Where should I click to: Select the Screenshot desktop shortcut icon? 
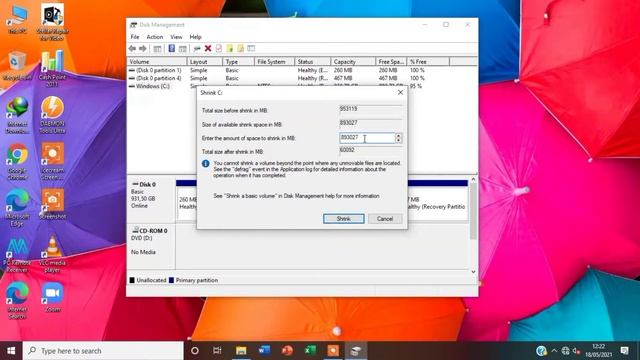pyautogui.click(x=52, y=204)
